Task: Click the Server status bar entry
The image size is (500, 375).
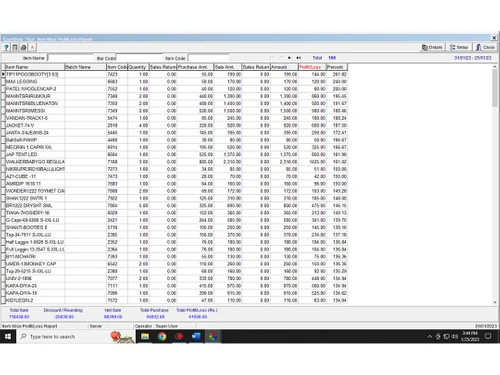Action: [x=96, y=326]
